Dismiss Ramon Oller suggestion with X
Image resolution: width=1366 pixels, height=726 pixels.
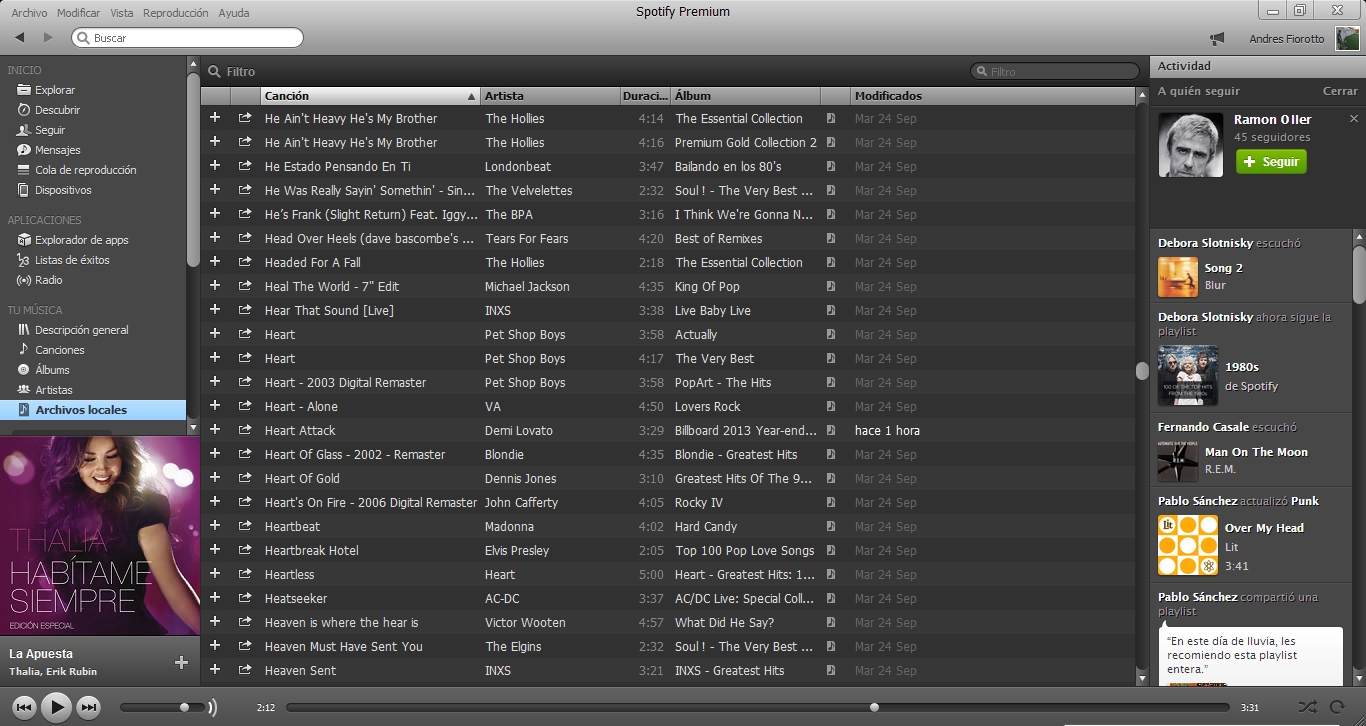(1354, 118)
